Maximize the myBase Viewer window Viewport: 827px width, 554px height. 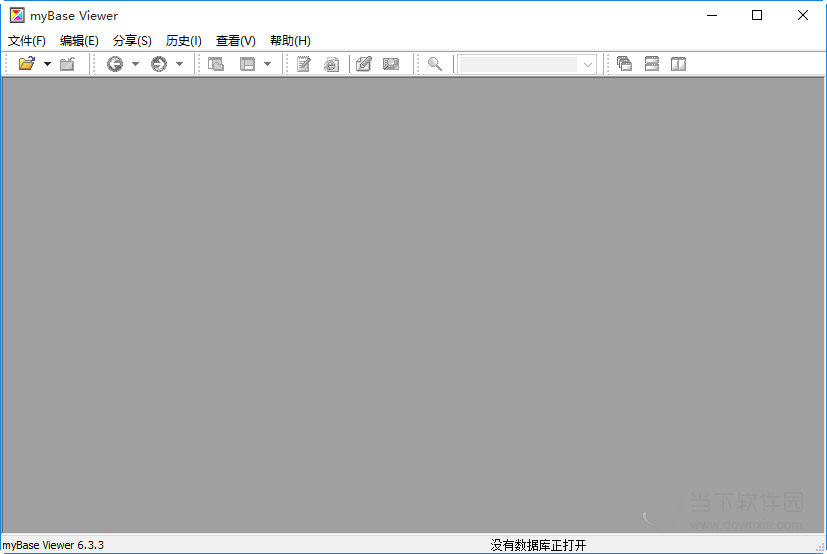coord(757,15)
